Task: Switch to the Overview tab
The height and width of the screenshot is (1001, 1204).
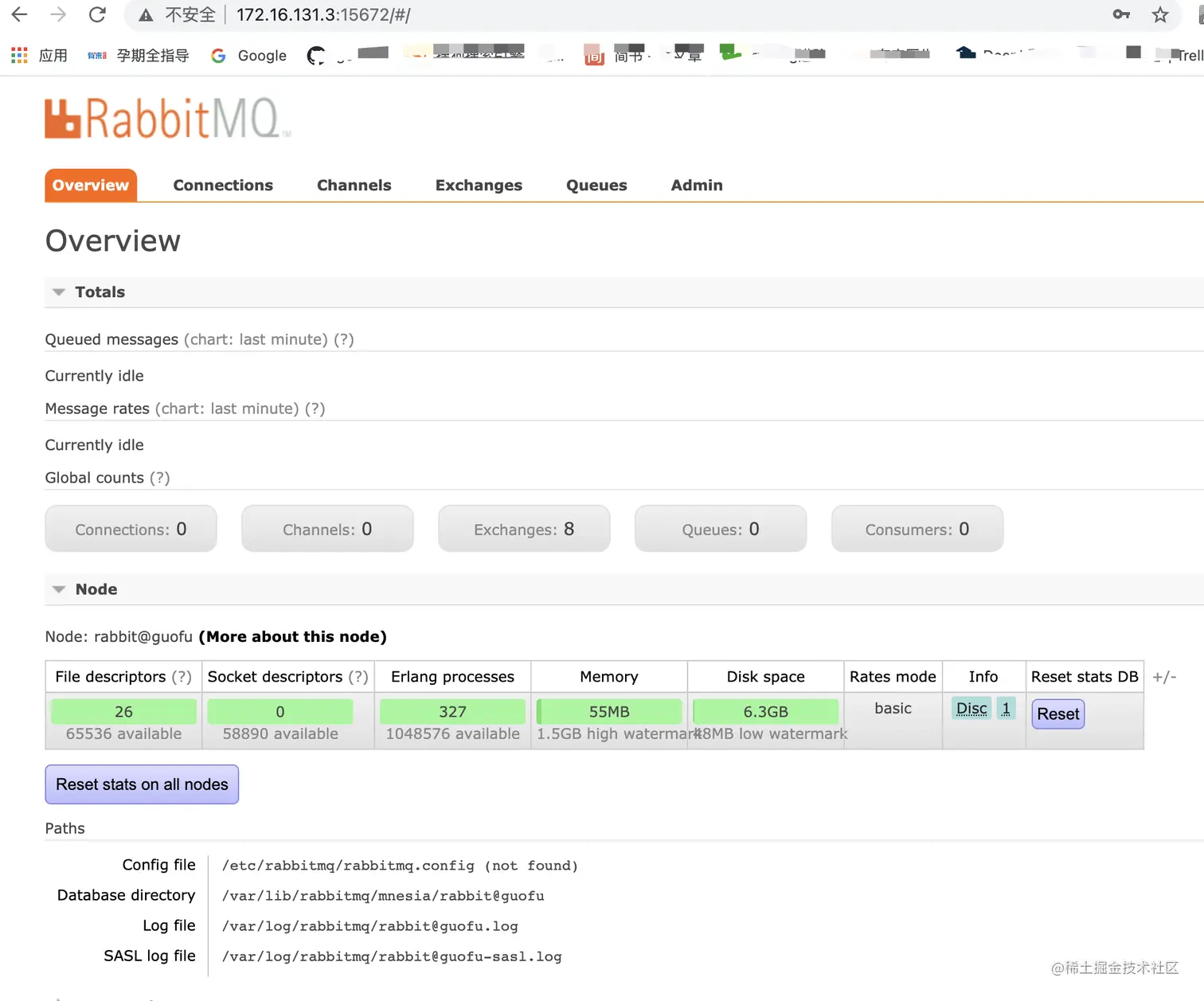Action: (x=91, y=185)
